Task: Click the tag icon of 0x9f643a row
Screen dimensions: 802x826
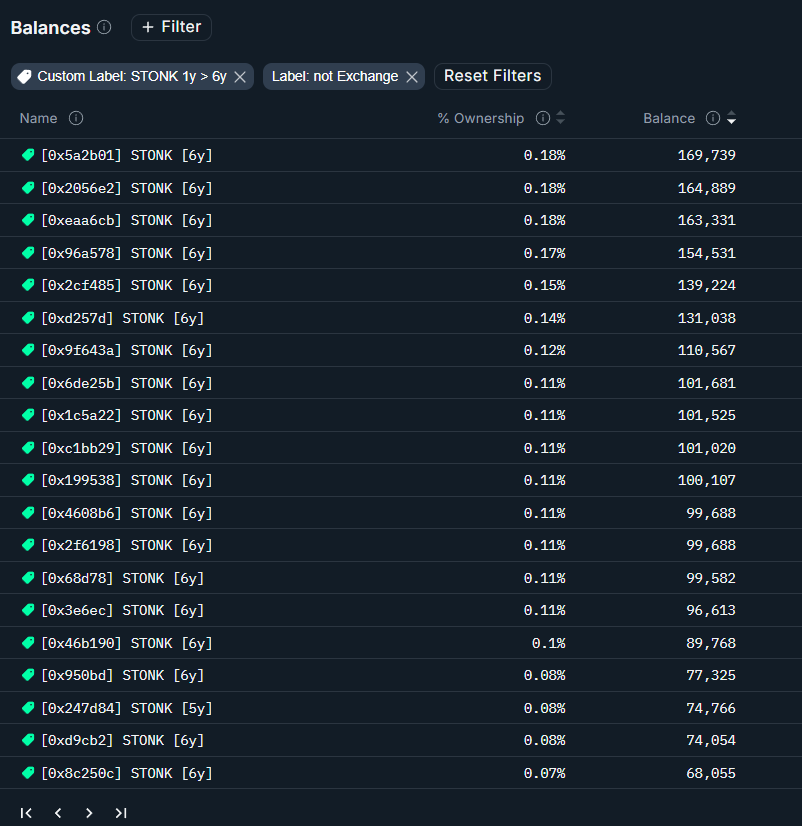Action: tap(28, 350)
